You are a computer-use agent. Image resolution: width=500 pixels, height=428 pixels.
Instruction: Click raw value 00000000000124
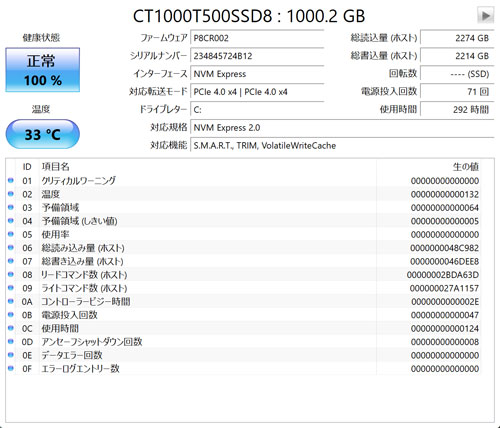pyautogui.click(x=445, y=328)
